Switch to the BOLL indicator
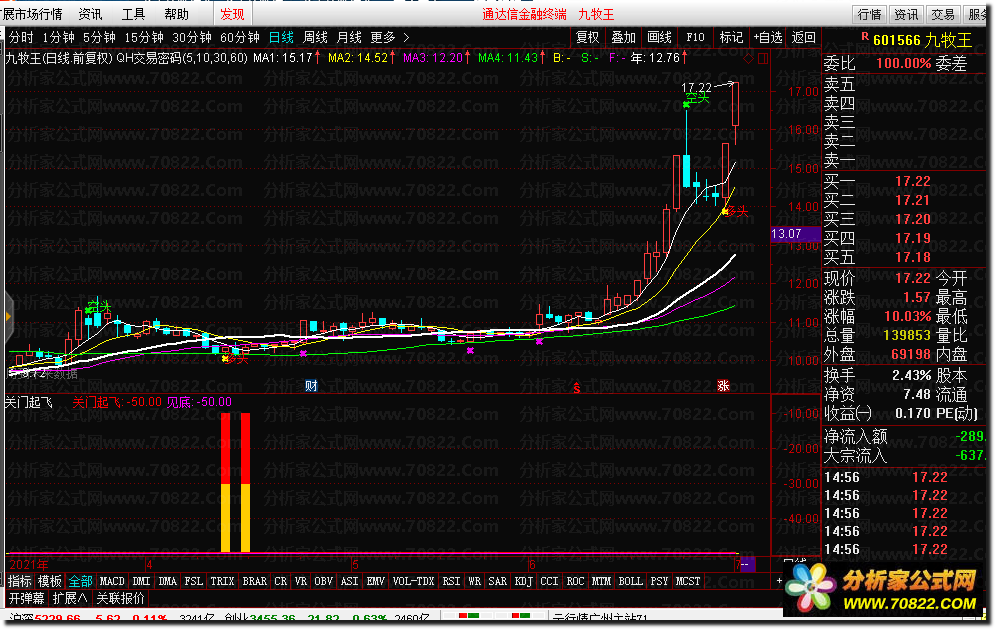Viewport: 996px width, 629px height. [630, 581]
